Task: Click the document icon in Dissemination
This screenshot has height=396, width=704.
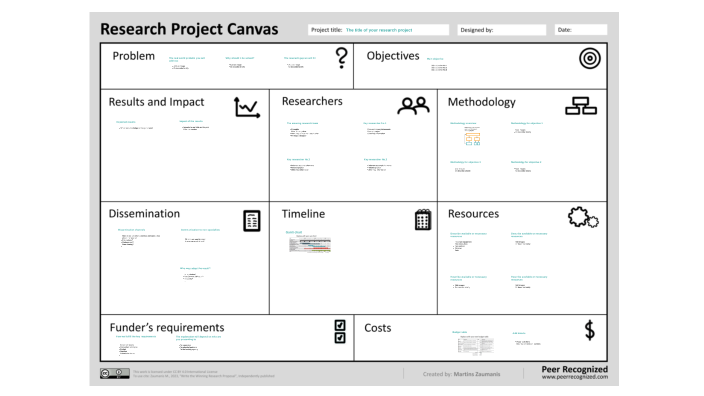Action: 252,220
